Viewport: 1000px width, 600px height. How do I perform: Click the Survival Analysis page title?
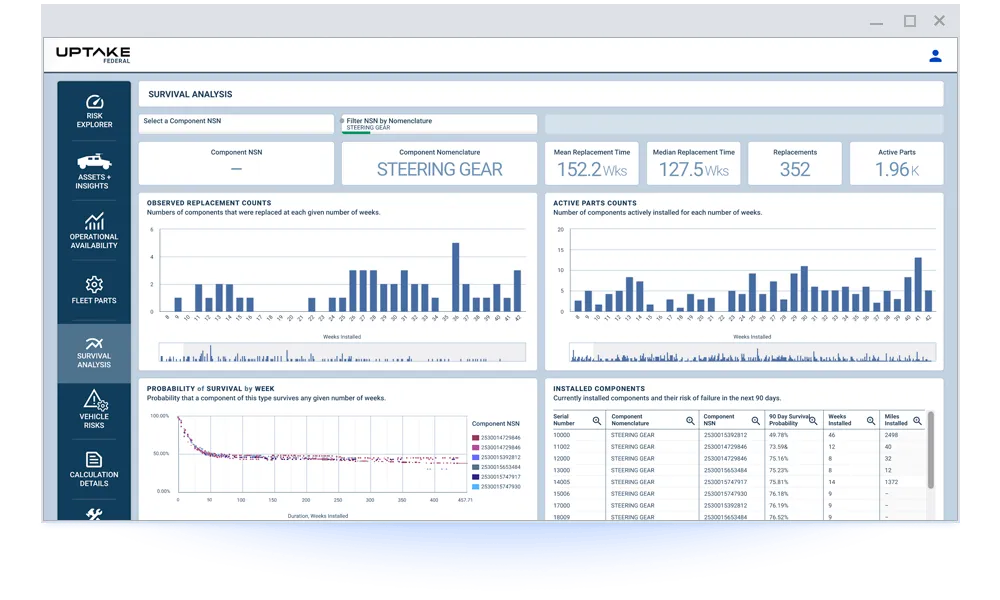click(190, 94)
